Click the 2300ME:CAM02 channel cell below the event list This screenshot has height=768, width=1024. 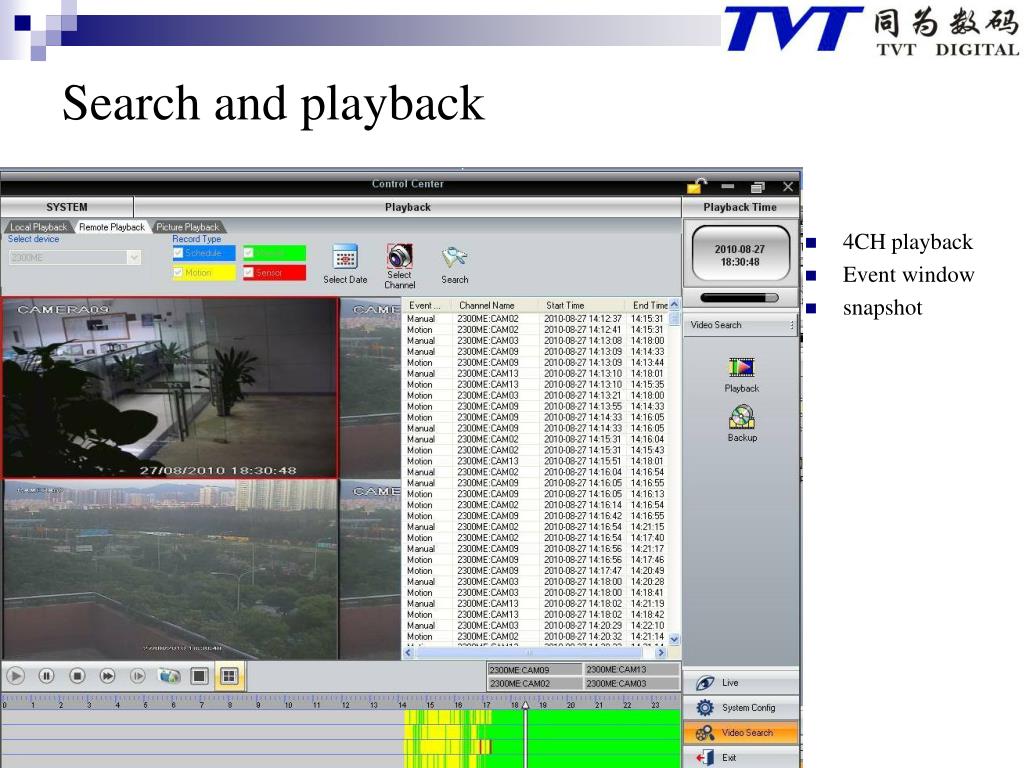[534, 683]
